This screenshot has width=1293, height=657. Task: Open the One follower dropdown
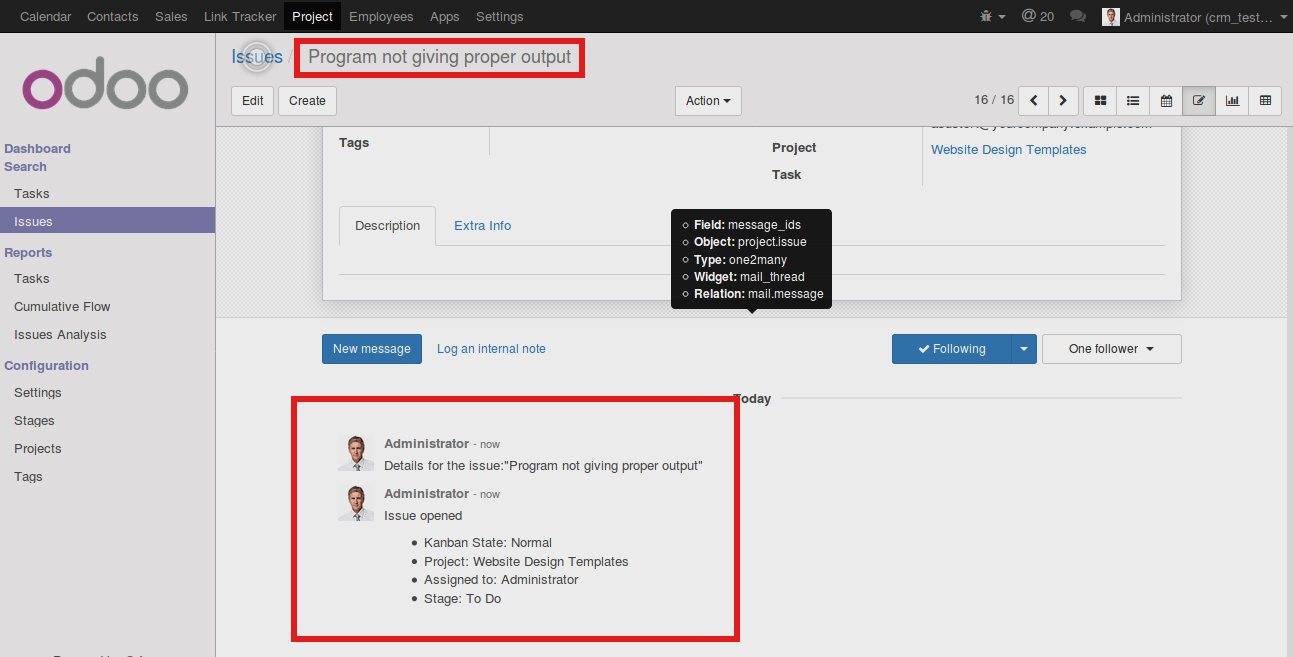pyautogui.click(x=1111, y=349)
